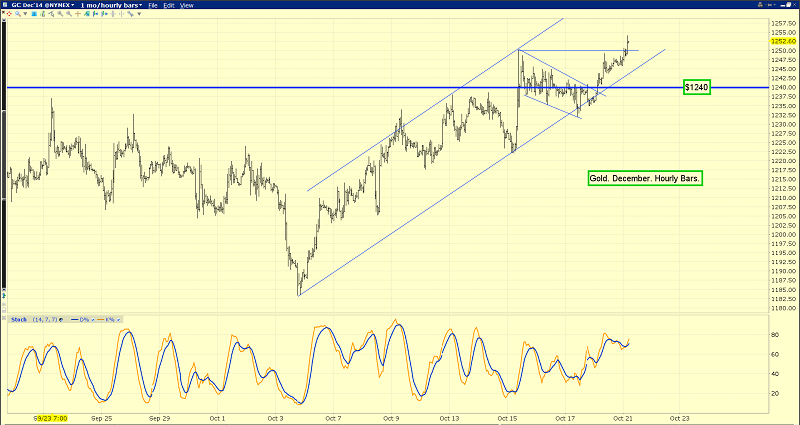Viewport: 800px width, 425px height.
Task: Click the Oct 7 date label
Action: (x=333, y=418)
